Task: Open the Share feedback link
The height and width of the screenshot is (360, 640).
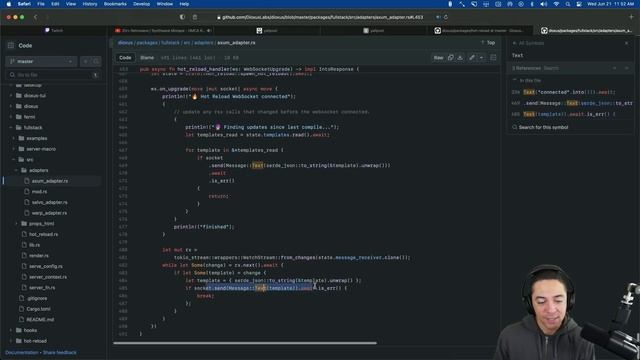Action: [60, 352]
